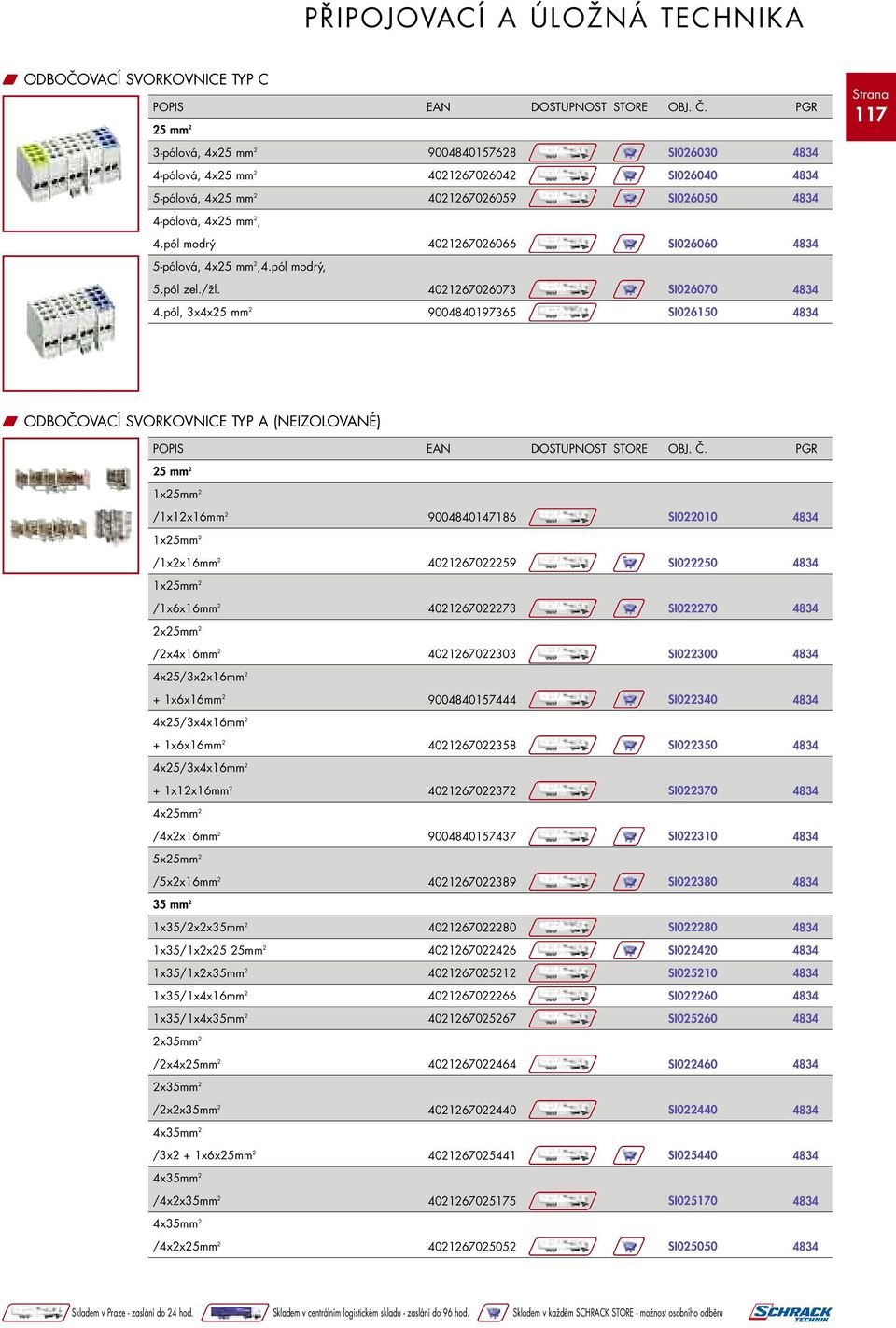The image size is (896, 1328).
Task: Select EAN 9004840157437
Action: (x=471, y=836)
